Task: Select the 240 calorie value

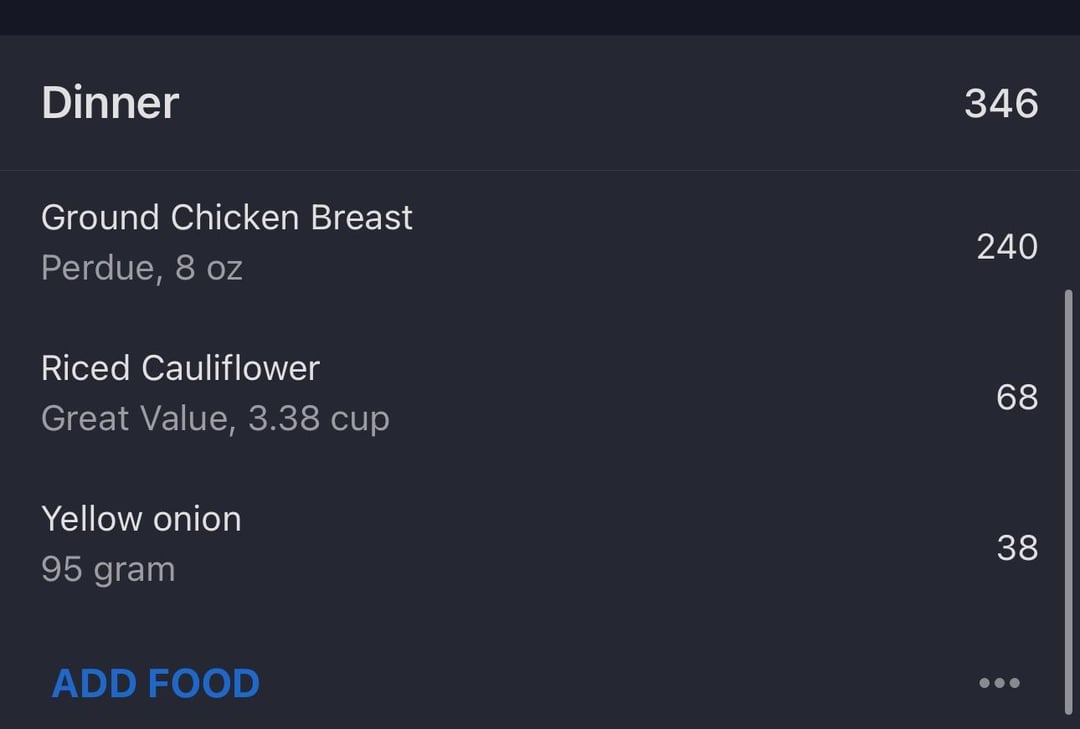Action: point(1007,247)
